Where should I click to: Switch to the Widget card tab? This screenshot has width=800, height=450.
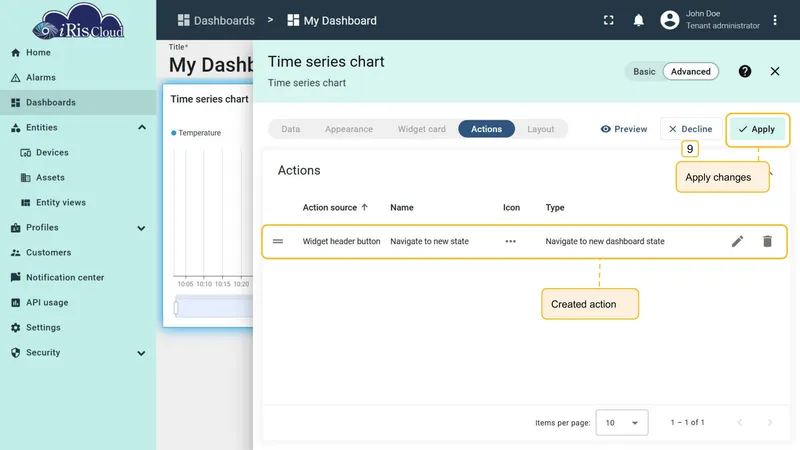click(421, 129)
